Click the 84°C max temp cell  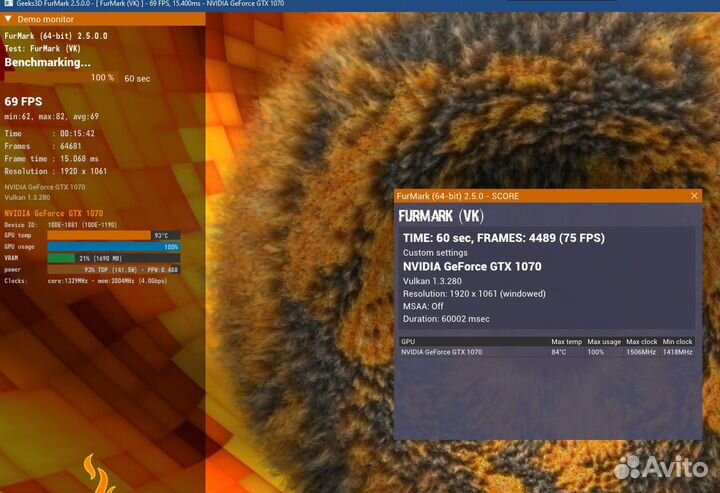coord(559,352)
